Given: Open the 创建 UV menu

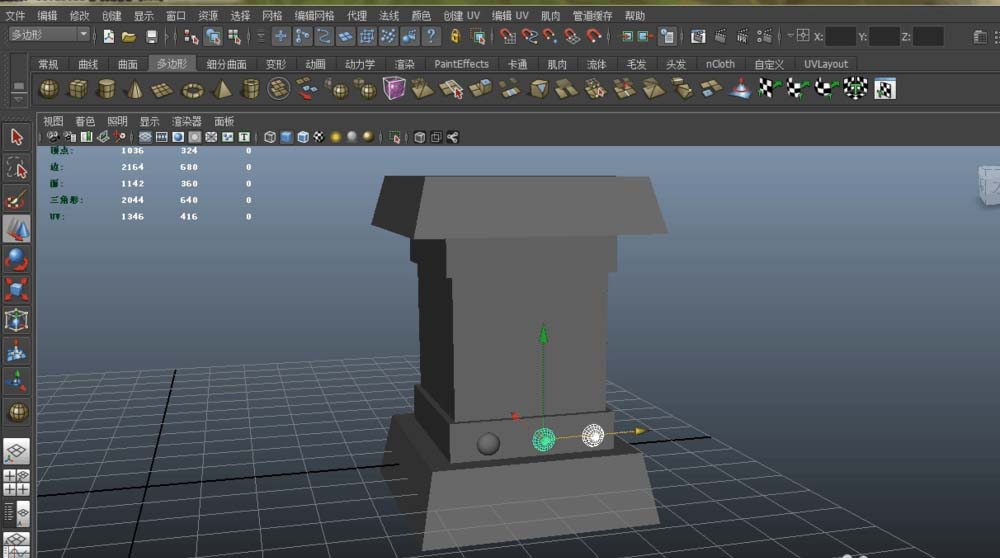Looking at the screenshot, I should (462, 15).
